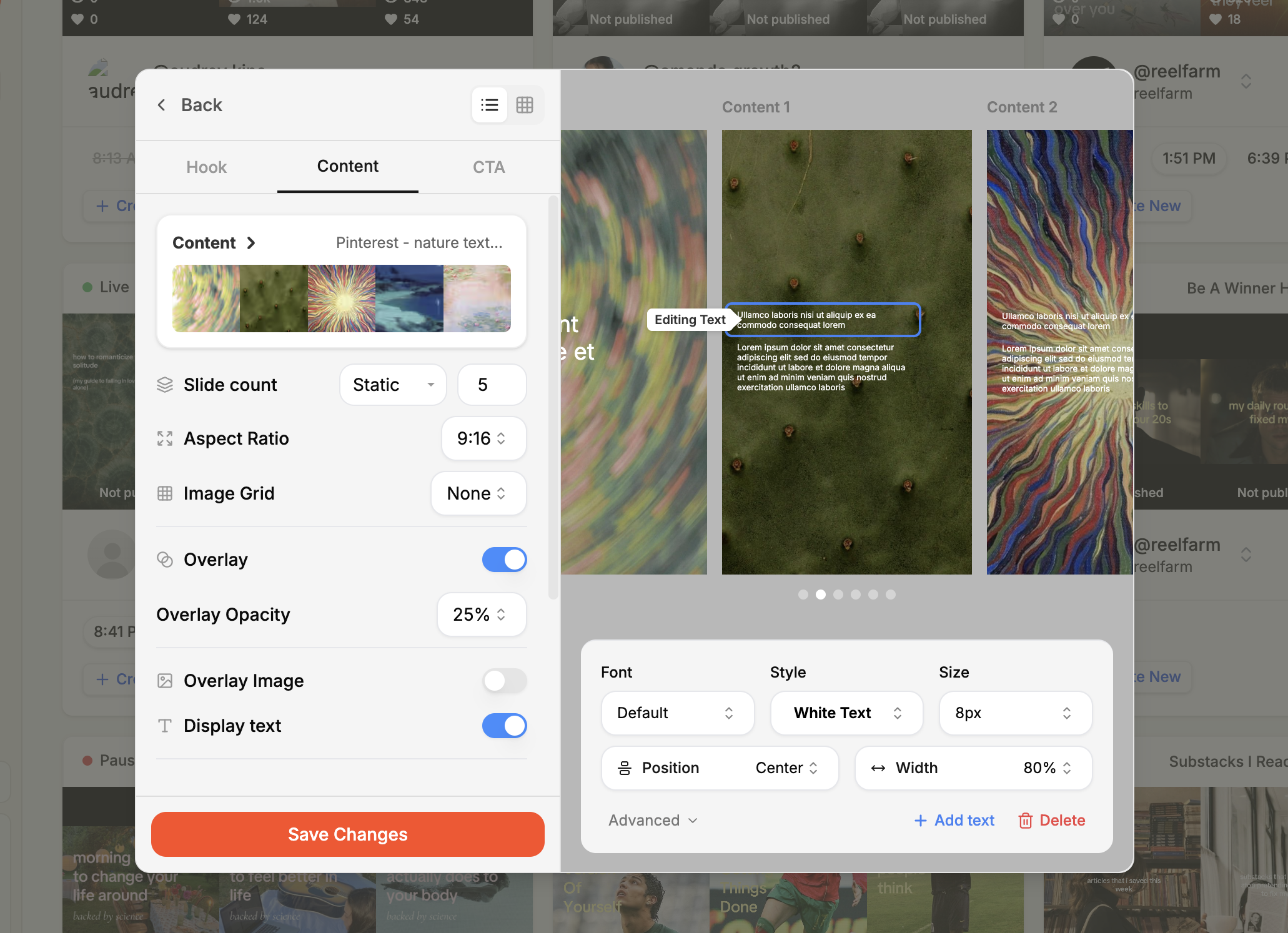Switch to grid view icon
This screenshot has height=933, width=1288.
(x=525, y=105)
